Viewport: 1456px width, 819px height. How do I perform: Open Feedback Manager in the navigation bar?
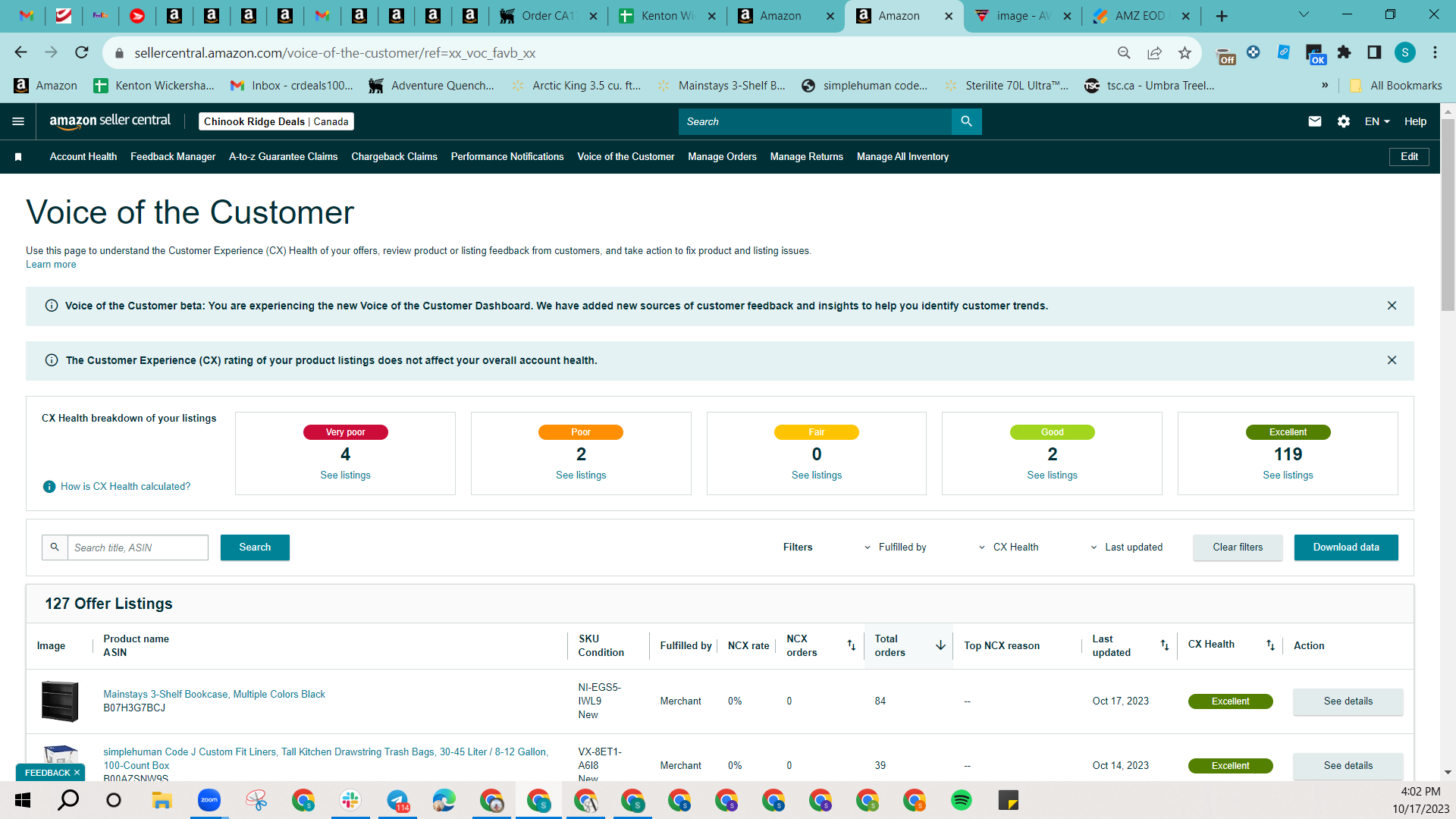[x=173, y=157]
